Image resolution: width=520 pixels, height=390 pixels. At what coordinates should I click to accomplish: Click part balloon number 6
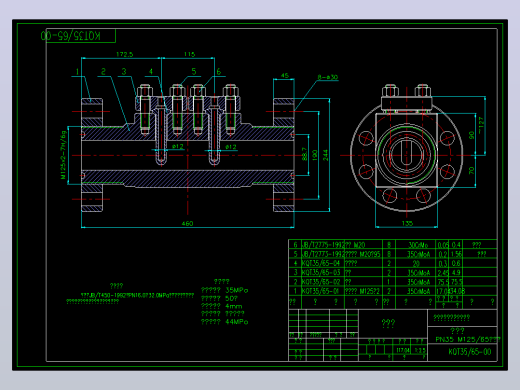click(x=219, y=72)
